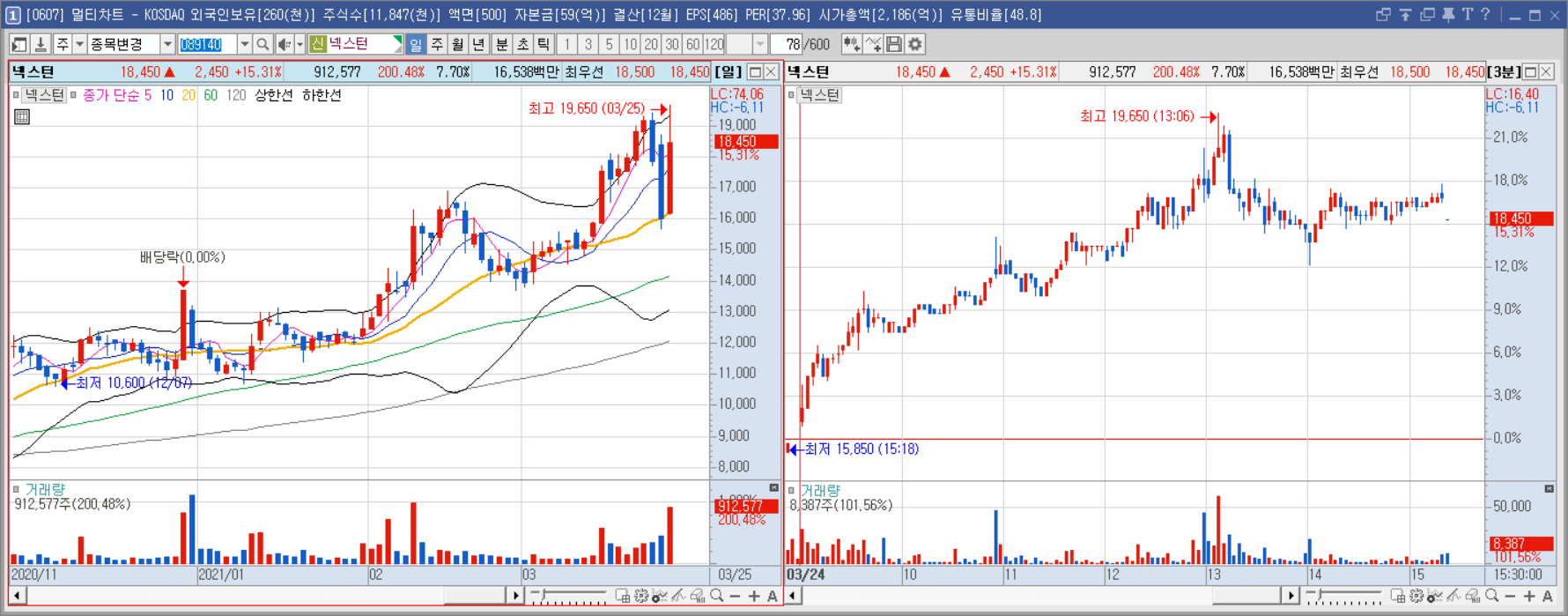Click daily chart horizontal scrollbar thumb
This screenshot has height=616, width=1568.
point(474,597)
